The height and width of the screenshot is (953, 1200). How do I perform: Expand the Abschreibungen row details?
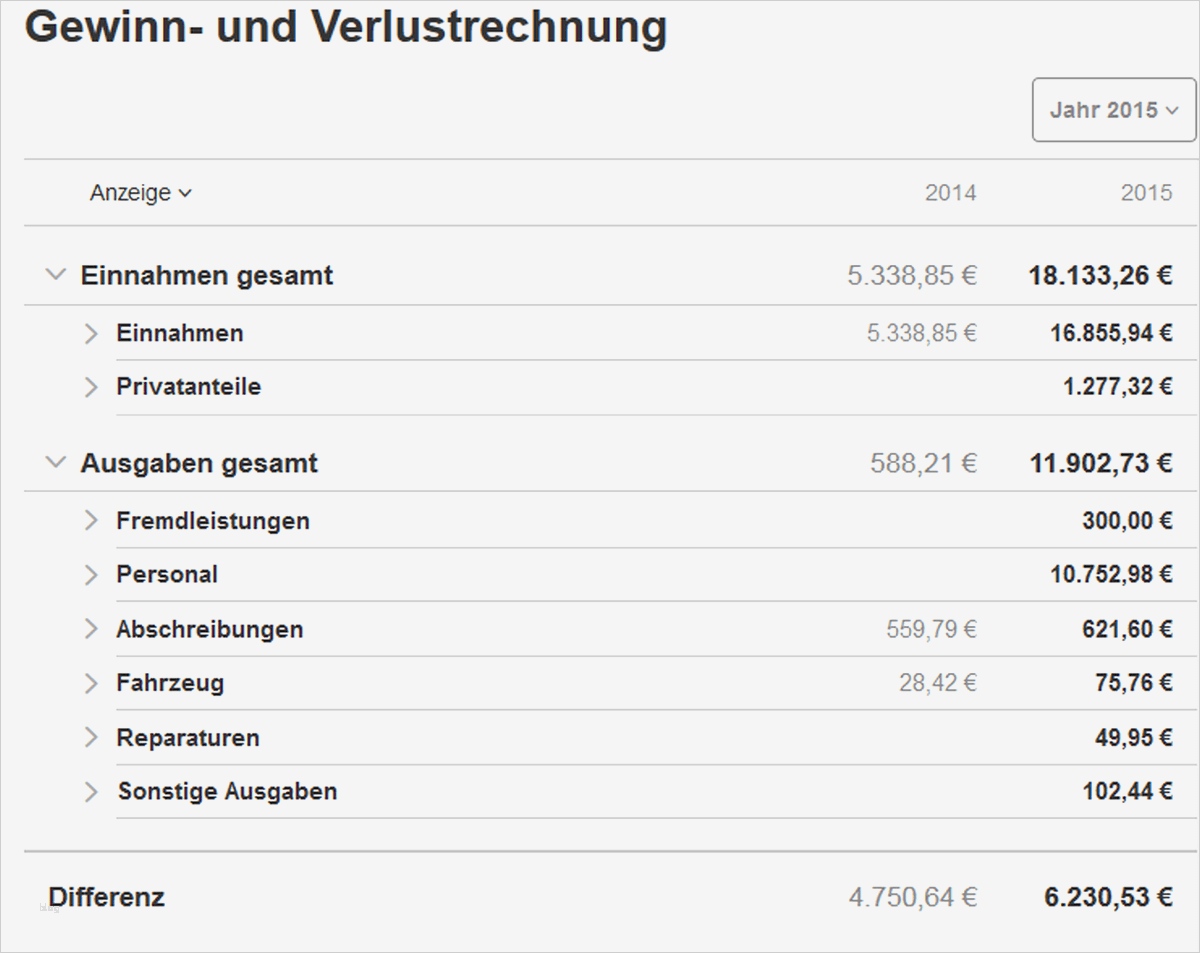tap(90, 629)
